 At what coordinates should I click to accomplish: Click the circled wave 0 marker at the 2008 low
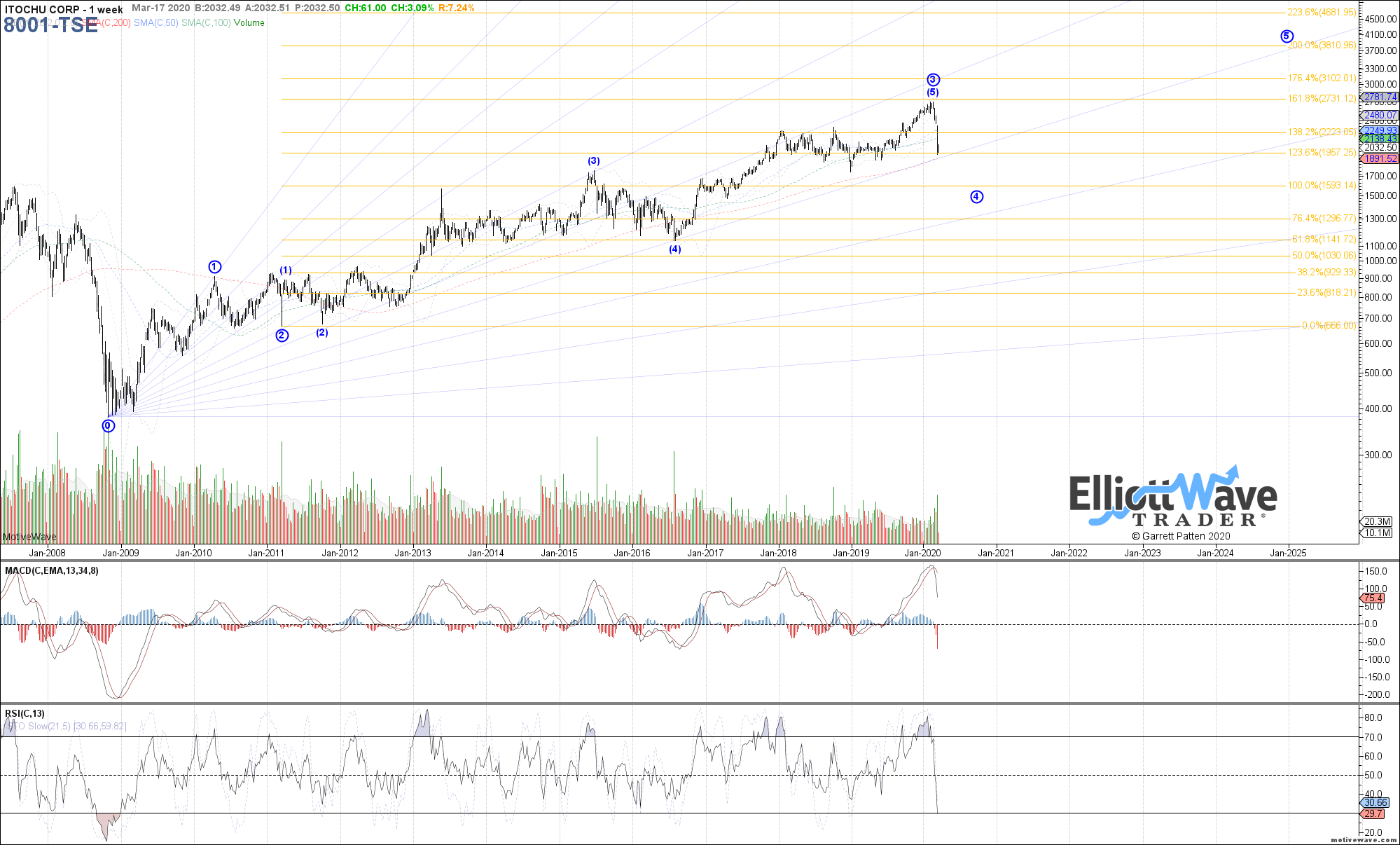(108, 425)
